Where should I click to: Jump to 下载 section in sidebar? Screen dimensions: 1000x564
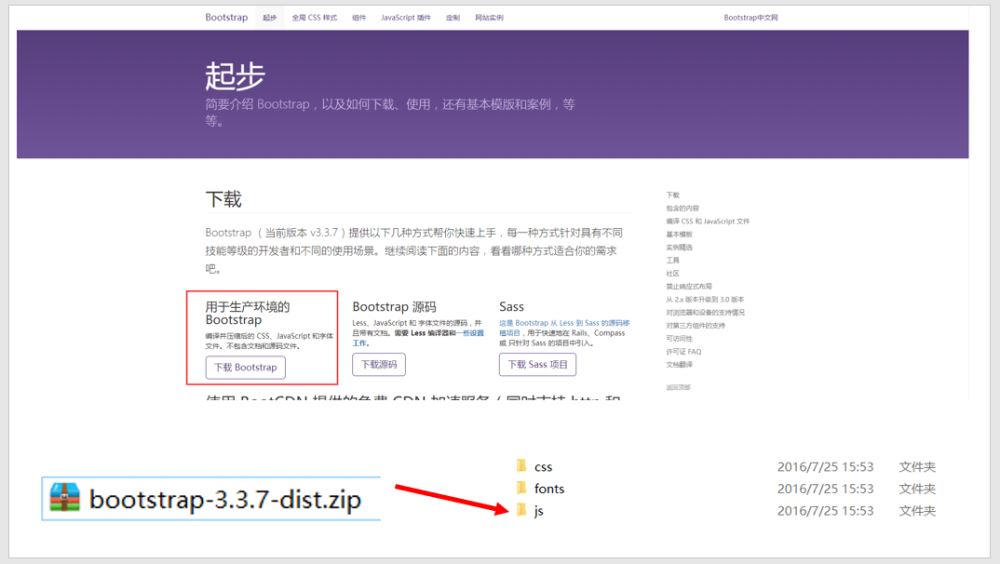[x=673, y=195]
